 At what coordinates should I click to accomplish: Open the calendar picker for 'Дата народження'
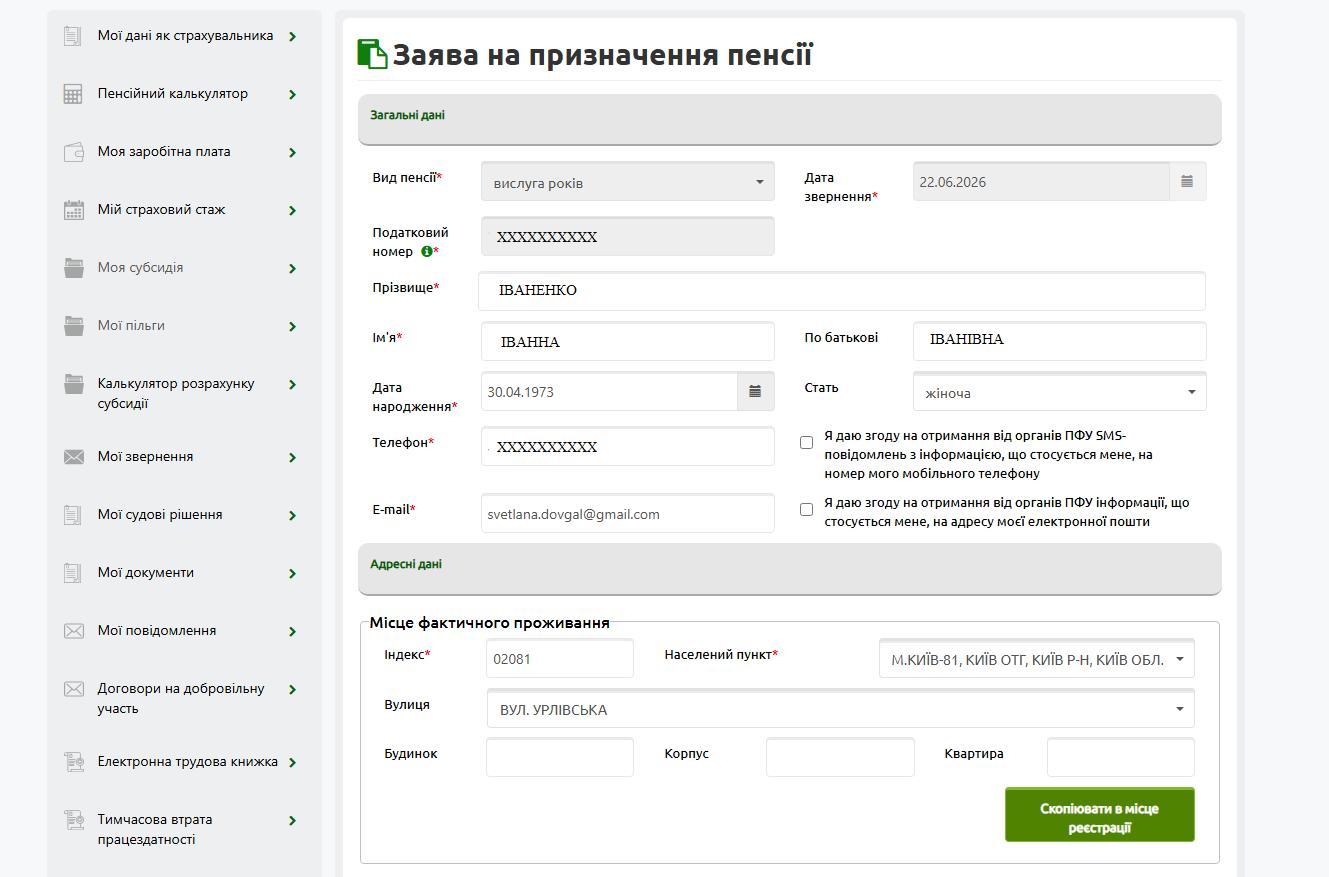755,392
